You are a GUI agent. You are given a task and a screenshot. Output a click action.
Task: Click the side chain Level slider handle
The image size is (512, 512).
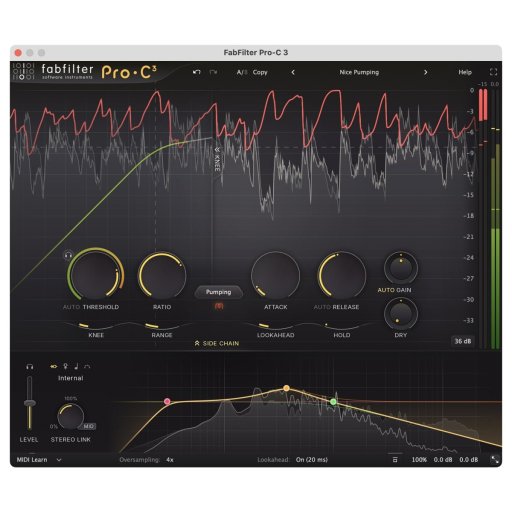30,403
